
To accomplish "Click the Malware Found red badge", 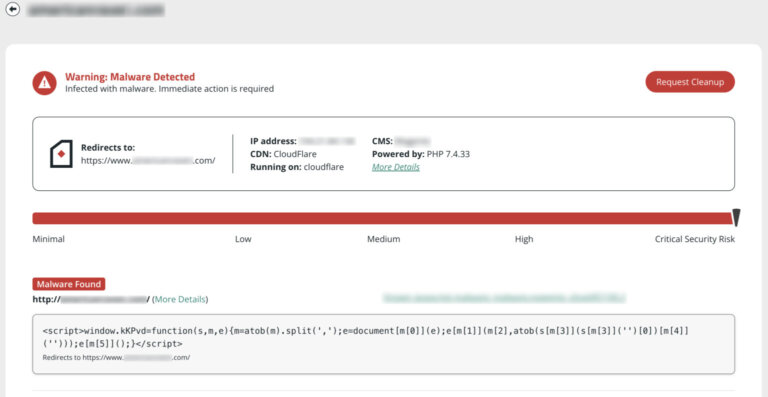I will (x=69, y=284).
